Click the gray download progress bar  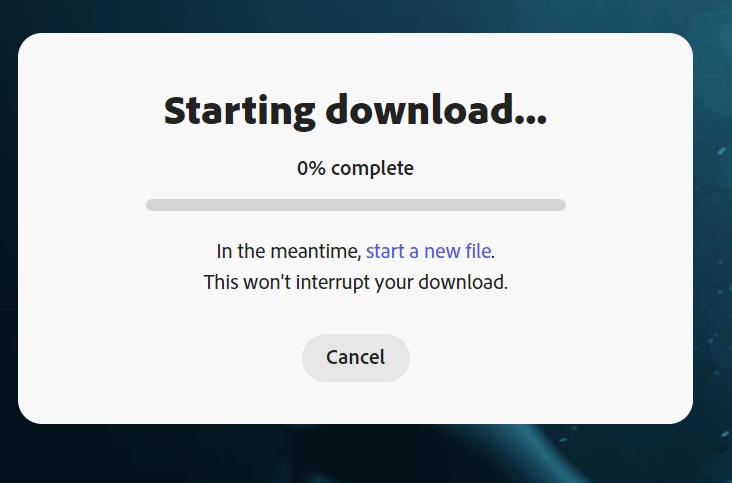tap(356, 205)
